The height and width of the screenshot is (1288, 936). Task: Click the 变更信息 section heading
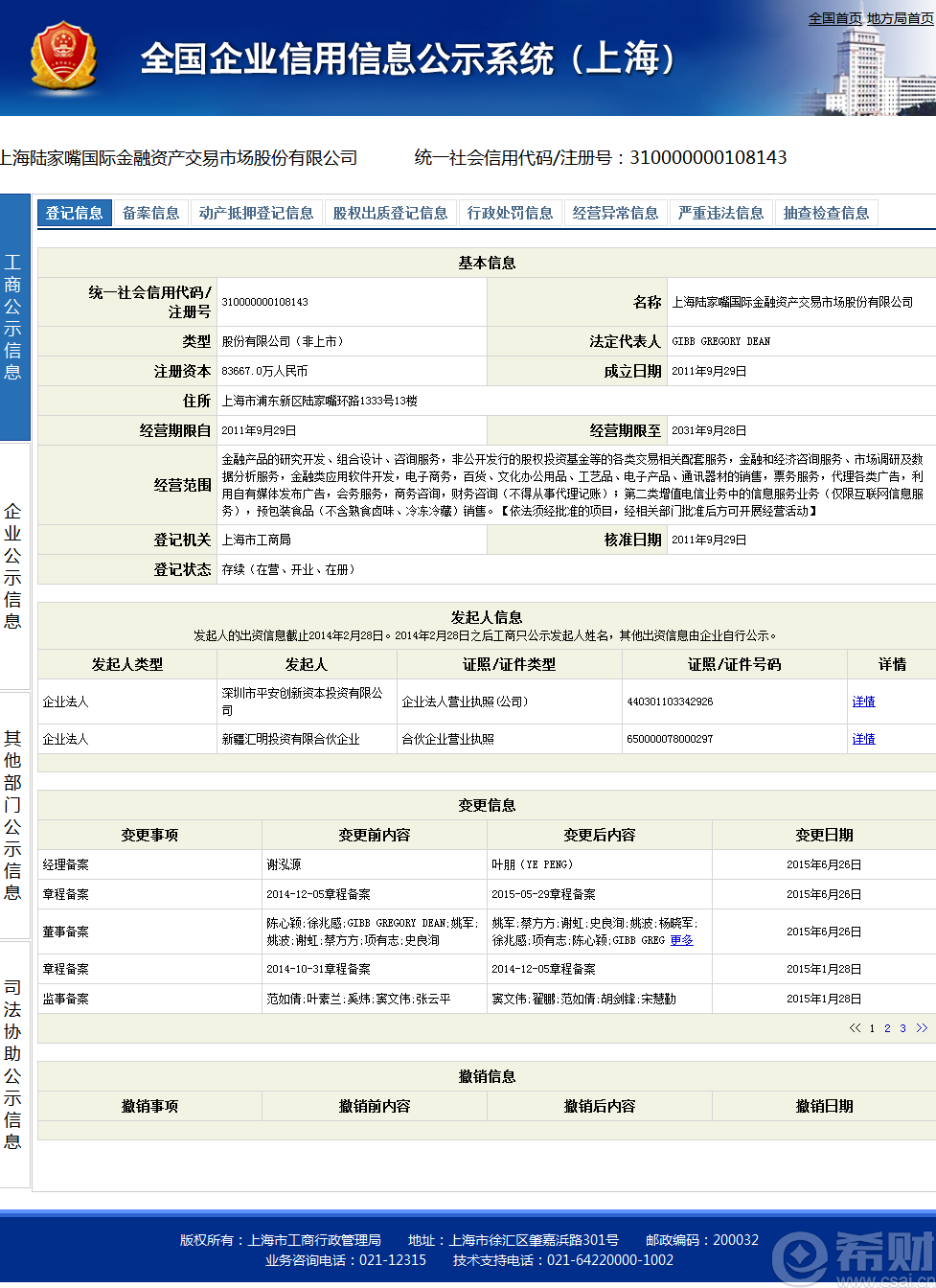[487, 805]
